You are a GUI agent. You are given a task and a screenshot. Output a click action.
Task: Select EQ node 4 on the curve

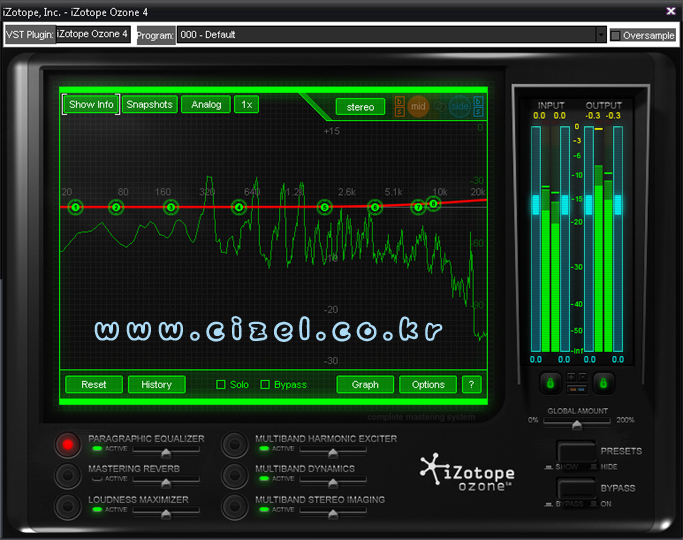(x=239, y=207)
